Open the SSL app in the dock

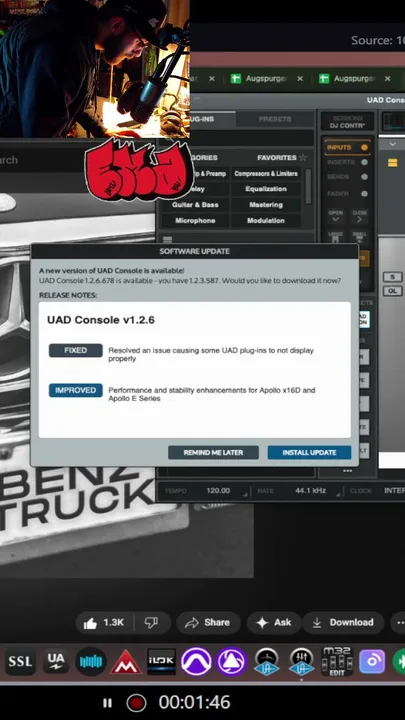[x=20, y=662]
